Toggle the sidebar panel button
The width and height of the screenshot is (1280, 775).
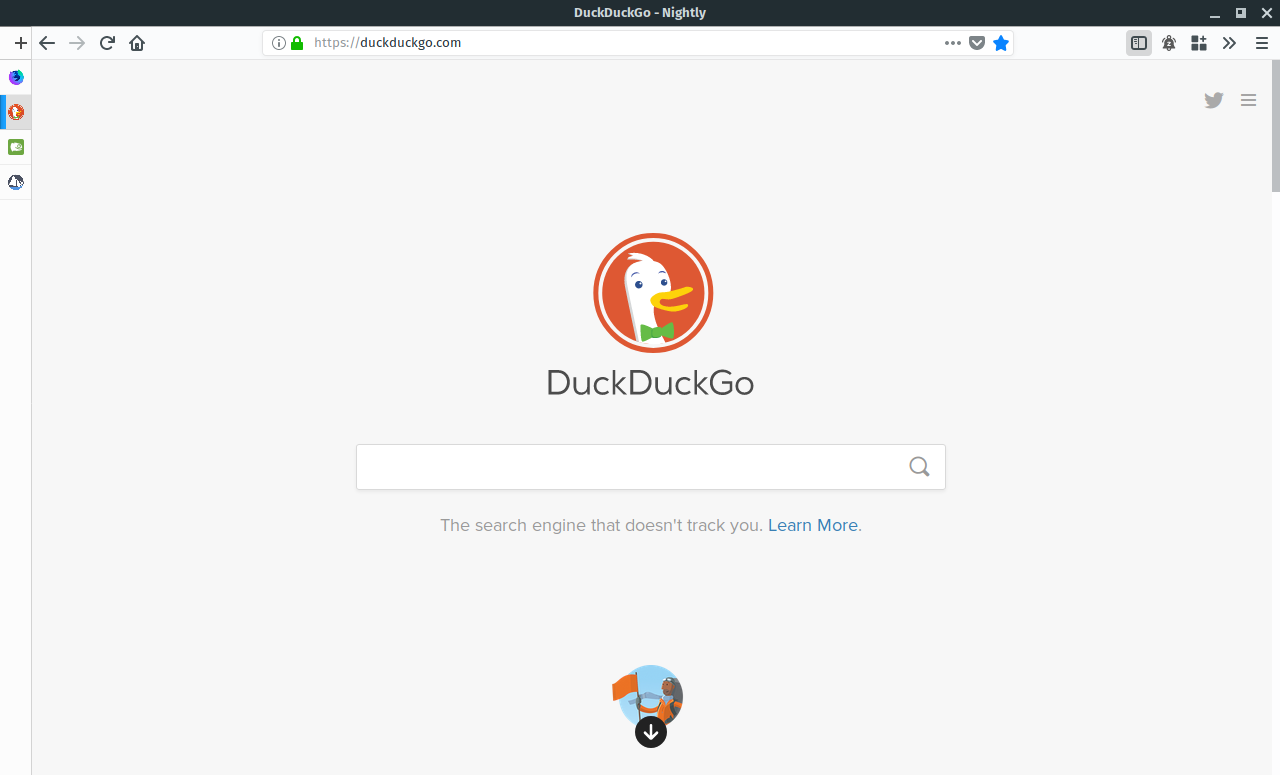[1138, 43]
